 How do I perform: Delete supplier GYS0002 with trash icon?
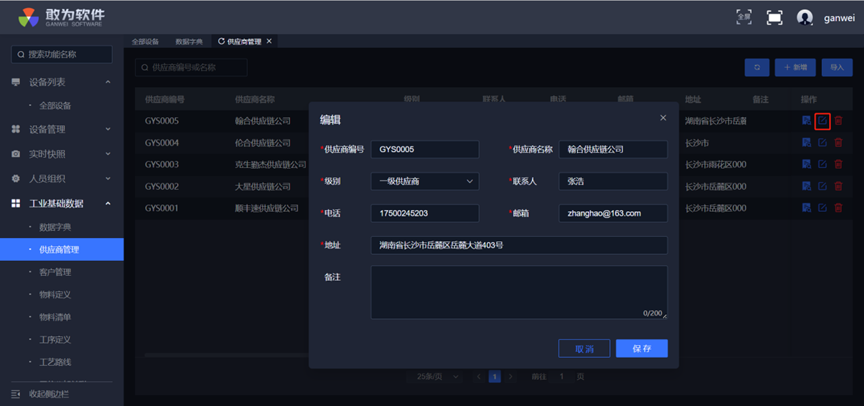click(838, 186)
